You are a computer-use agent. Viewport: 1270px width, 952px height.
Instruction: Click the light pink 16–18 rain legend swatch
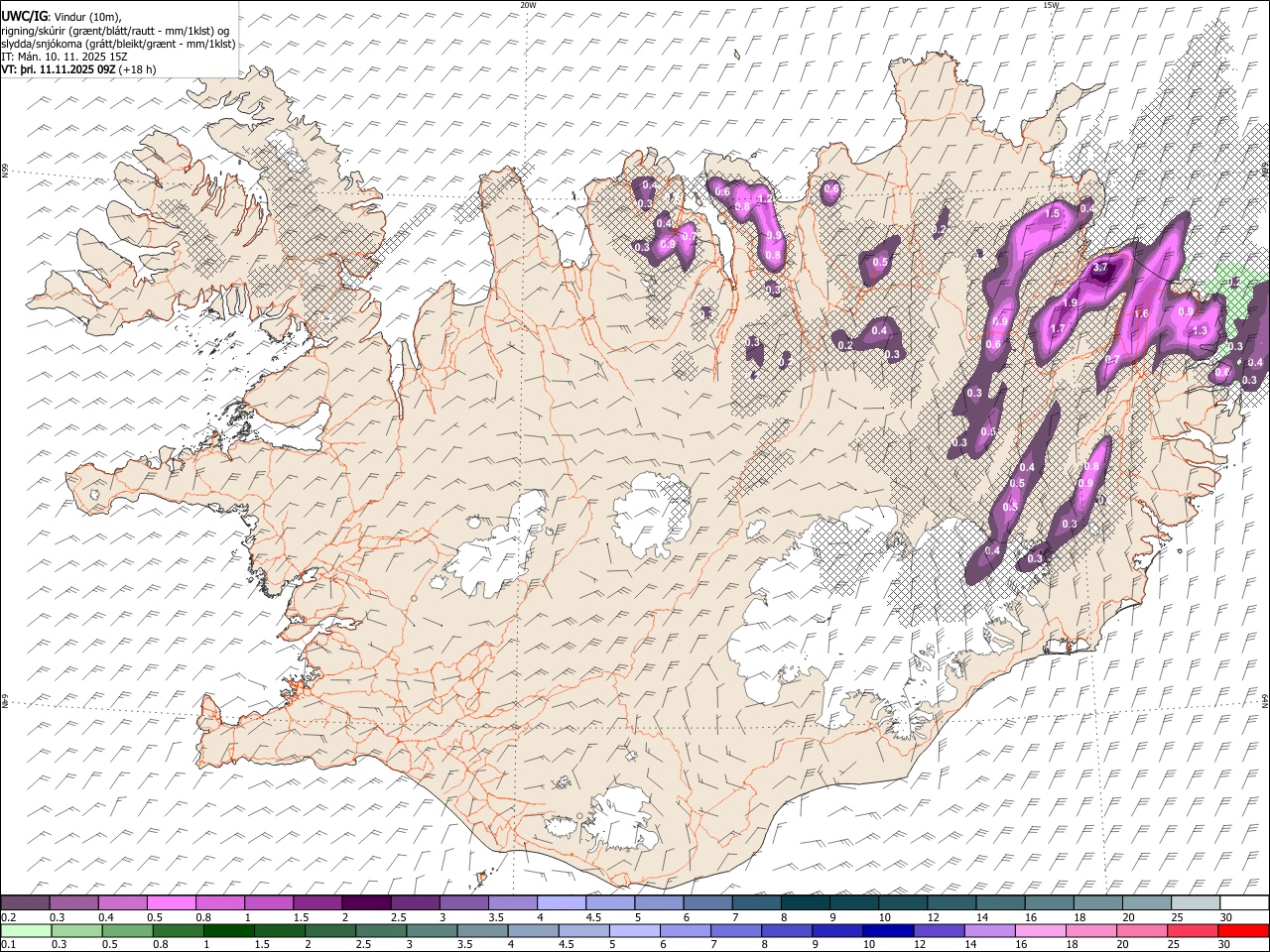tap(1040, 930)
